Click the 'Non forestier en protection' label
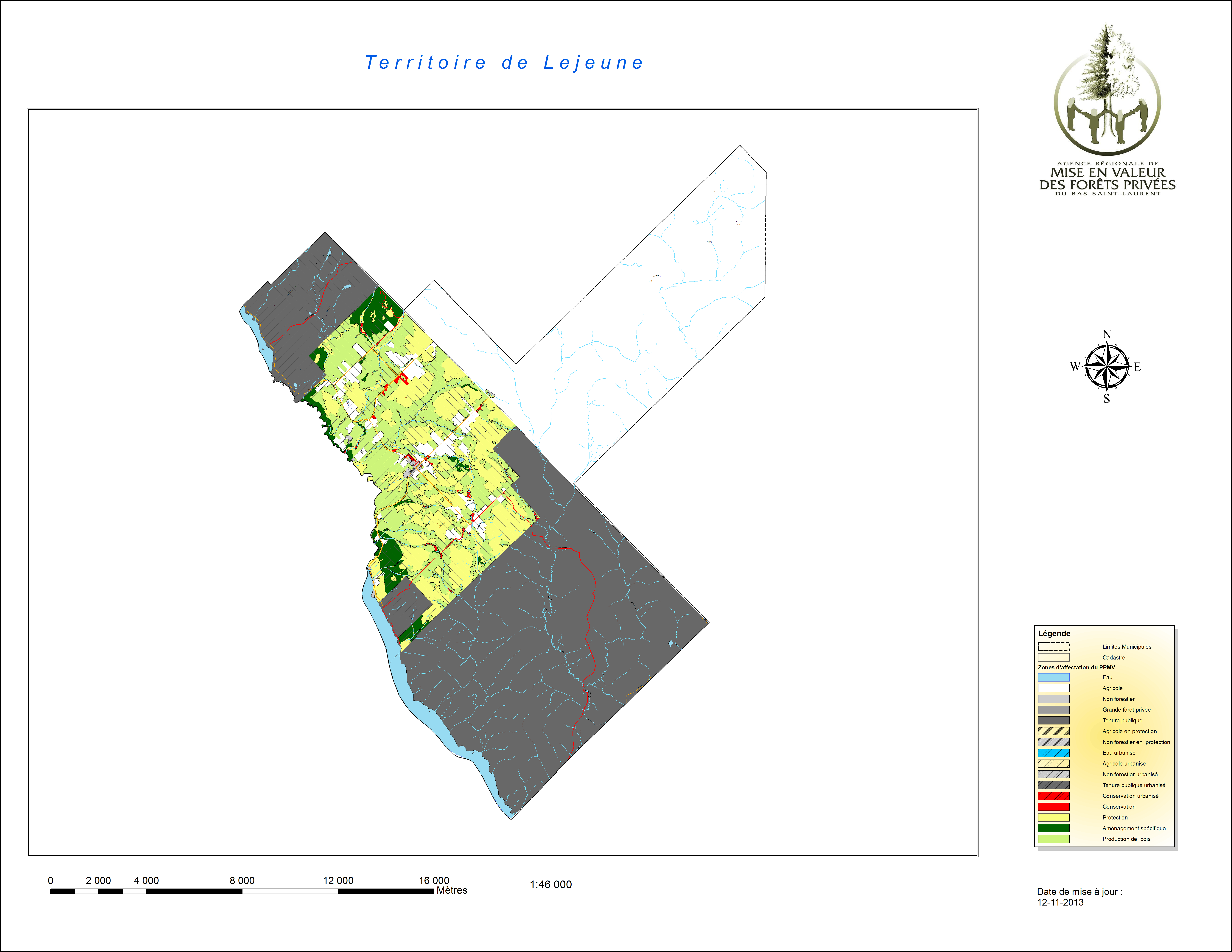 1136,742
